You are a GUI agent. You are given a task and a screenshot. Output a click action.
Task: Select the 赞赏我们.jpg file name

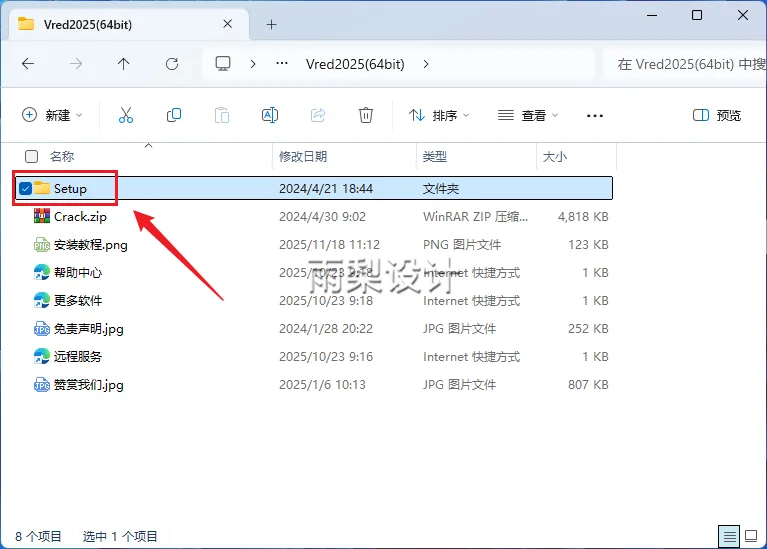tap(89, 385)
